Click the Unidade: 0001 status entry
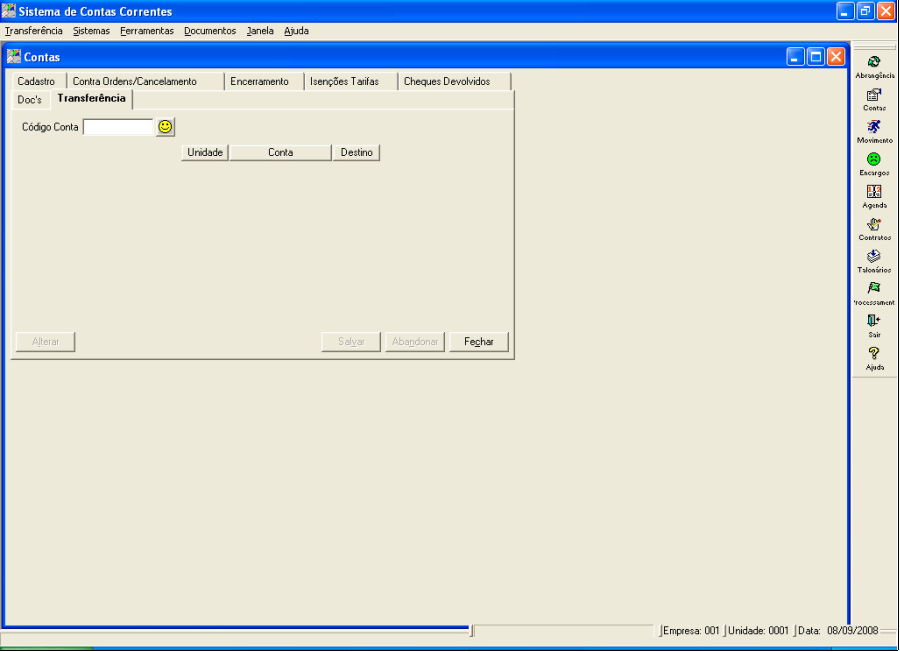900x652 pixels. click(759, 631)
